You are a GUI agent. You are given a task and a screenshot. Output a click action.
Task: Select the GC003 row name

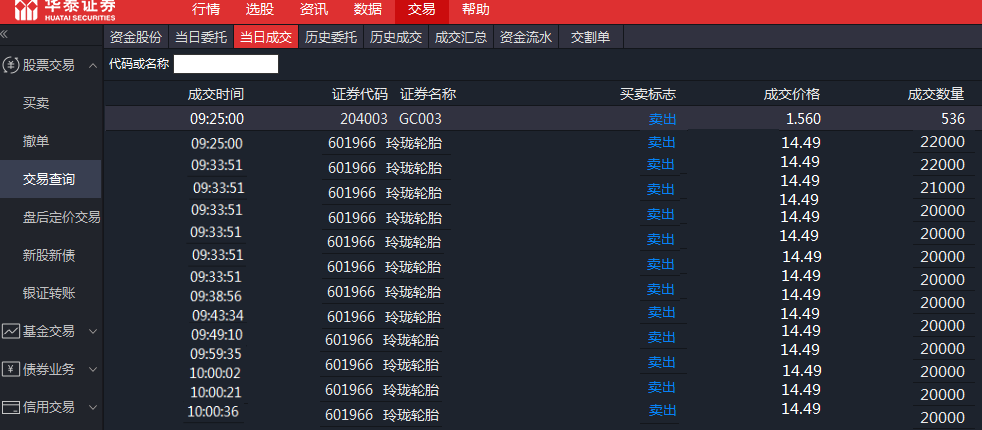(420, 119)
